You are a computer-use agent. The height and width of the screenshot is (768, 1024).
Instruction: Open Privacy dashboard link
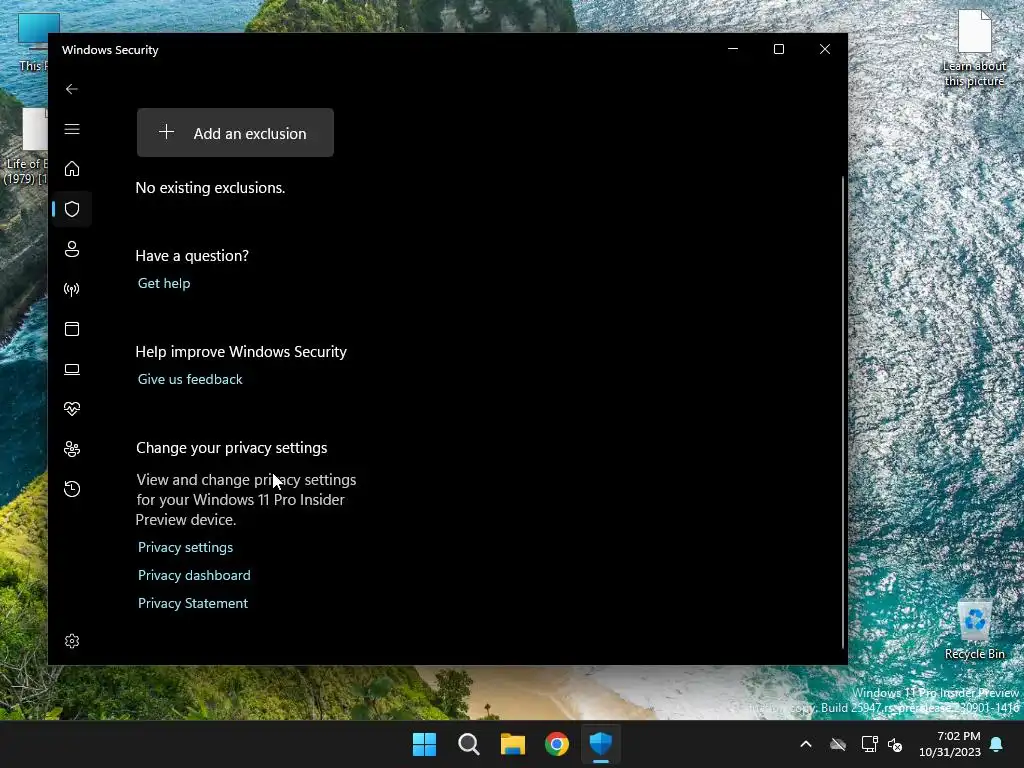194,575
